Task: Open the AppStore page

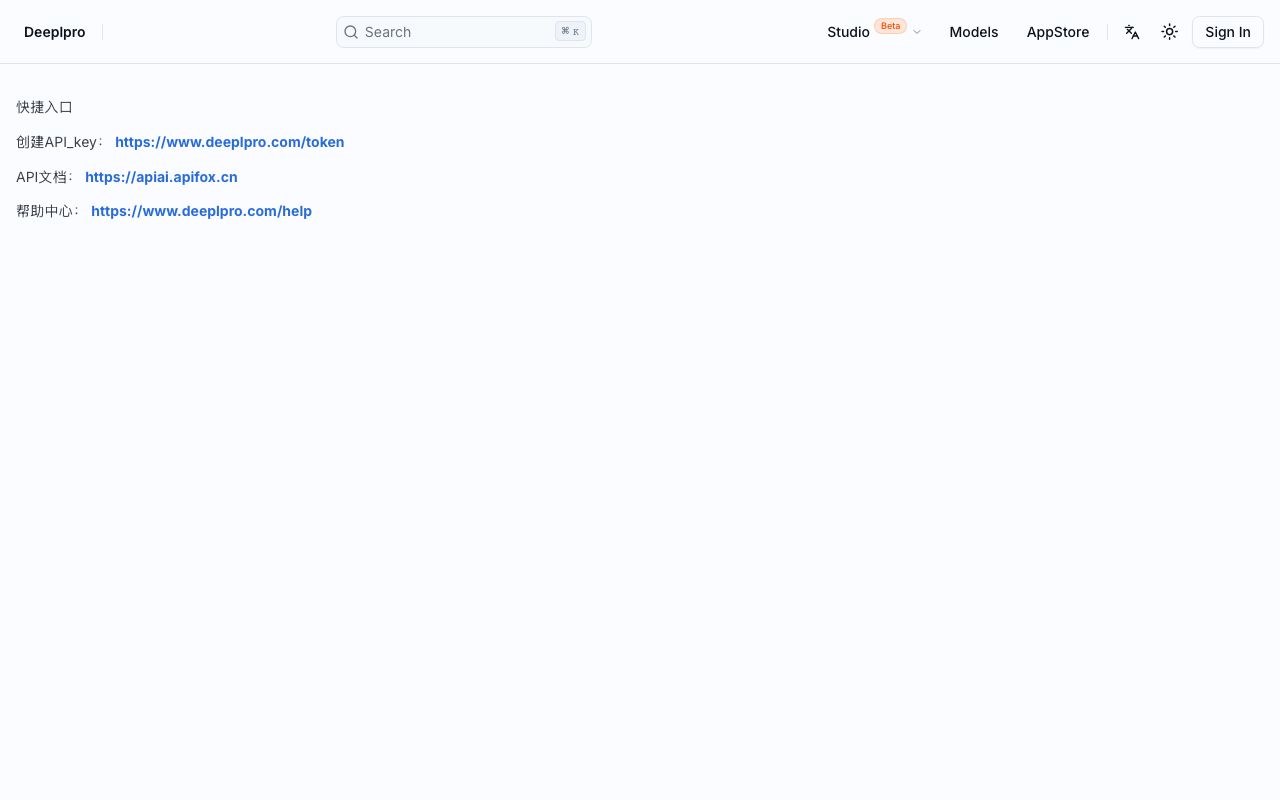Action: 1058,32
